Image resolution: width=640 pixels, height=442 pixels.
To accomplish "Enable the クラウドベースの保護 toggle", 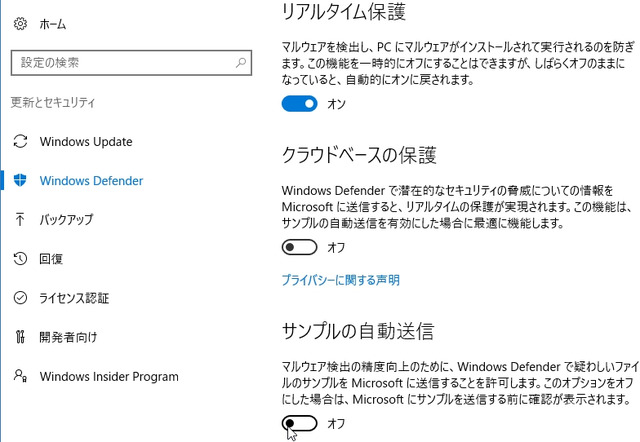I will [x=299, y=247].
